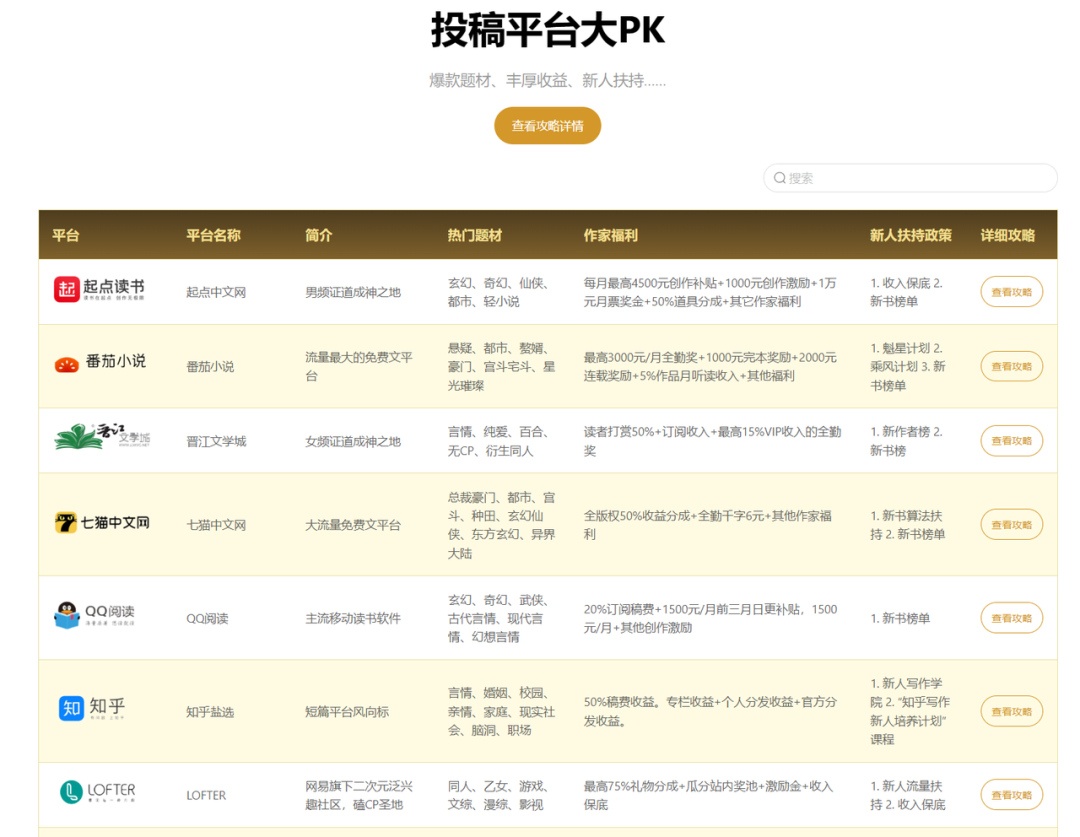
Task: Click 每月最高4500元创作补贴 benefits cell
Action: pos(710,292)
